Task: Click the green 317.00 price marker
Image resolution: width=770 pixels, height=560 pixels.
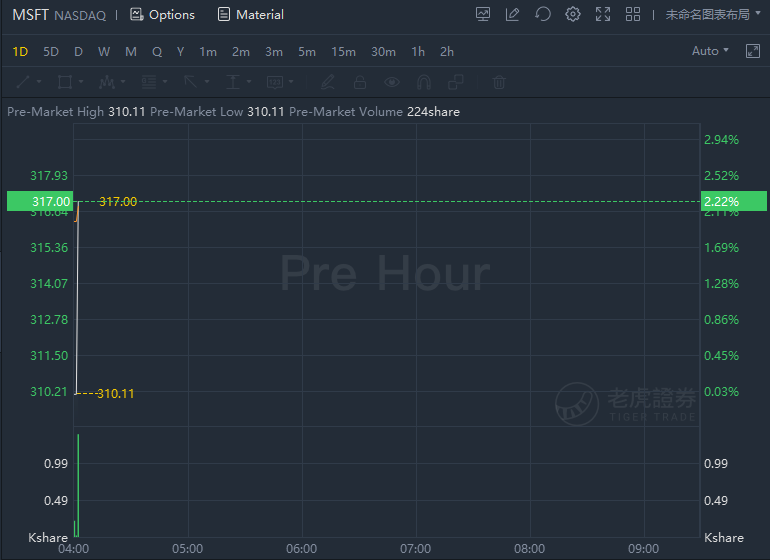Action: pos(40,201)
